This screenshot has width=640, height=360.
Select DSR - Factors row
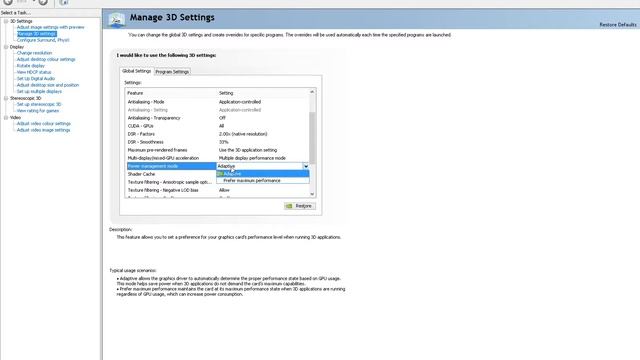[x=217, y=134]
